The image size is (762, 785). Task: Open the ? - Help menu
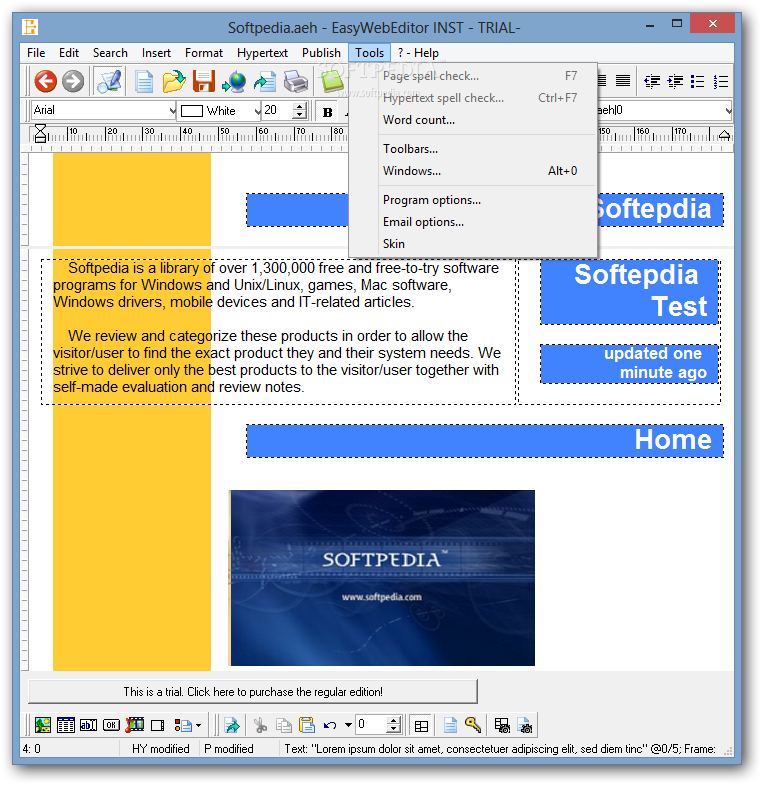[x=418, y=53]
